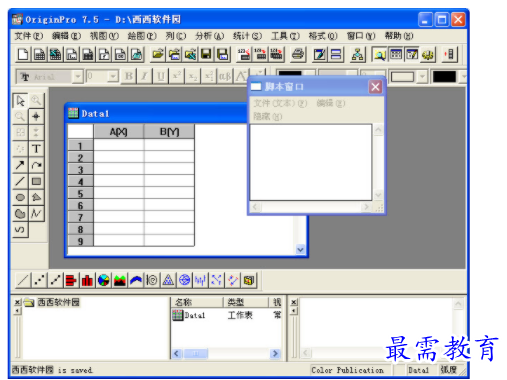Click the 类型 column header

(x=246, y=302)
